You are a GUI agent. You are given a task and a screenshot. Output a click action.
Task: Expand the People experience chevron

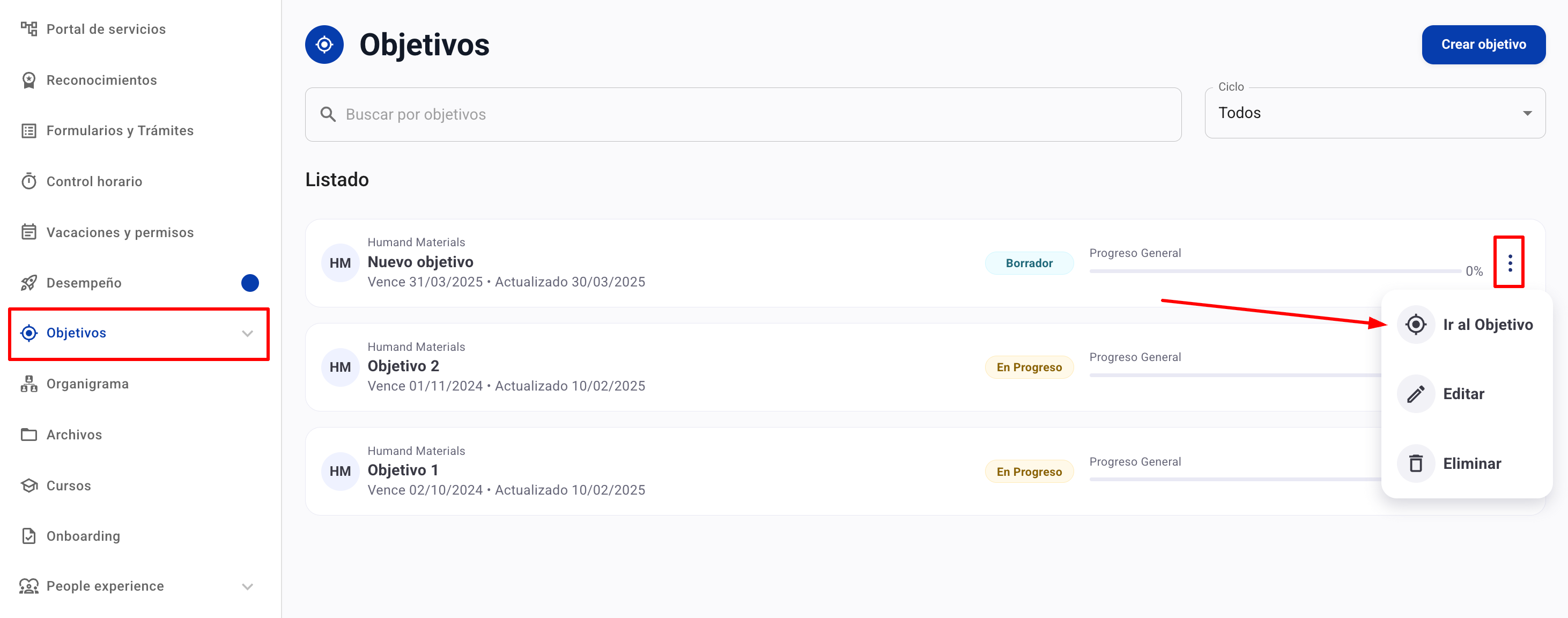coord(247,586)
